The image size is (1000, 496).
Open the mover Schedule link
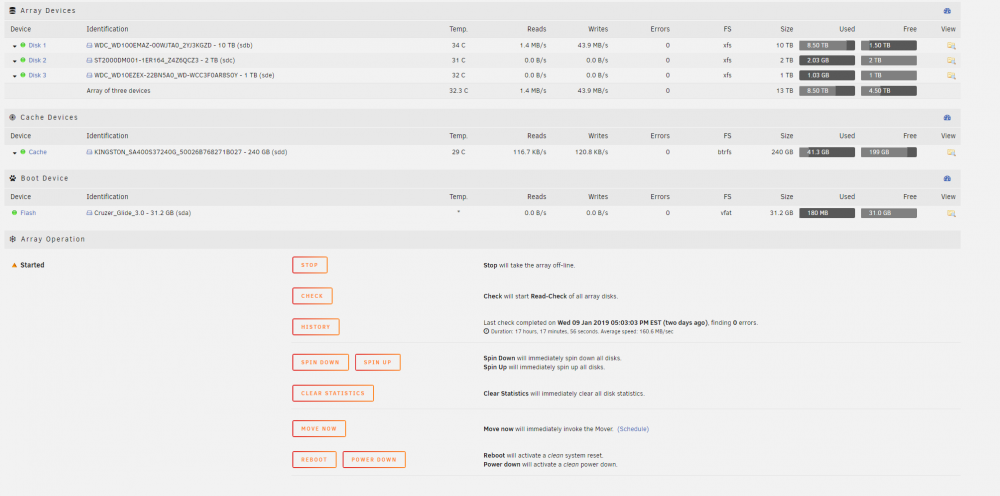point(633,429)
